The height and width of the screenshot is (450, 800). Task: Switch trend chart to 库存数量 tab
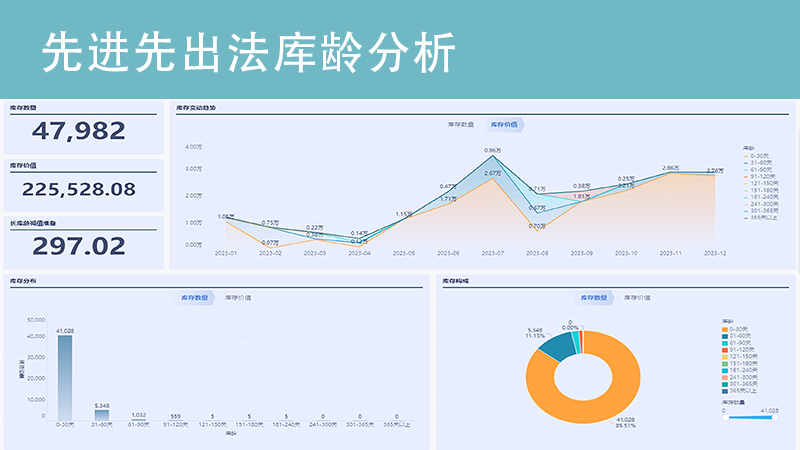pyautogui.click(x=461, y=124)
